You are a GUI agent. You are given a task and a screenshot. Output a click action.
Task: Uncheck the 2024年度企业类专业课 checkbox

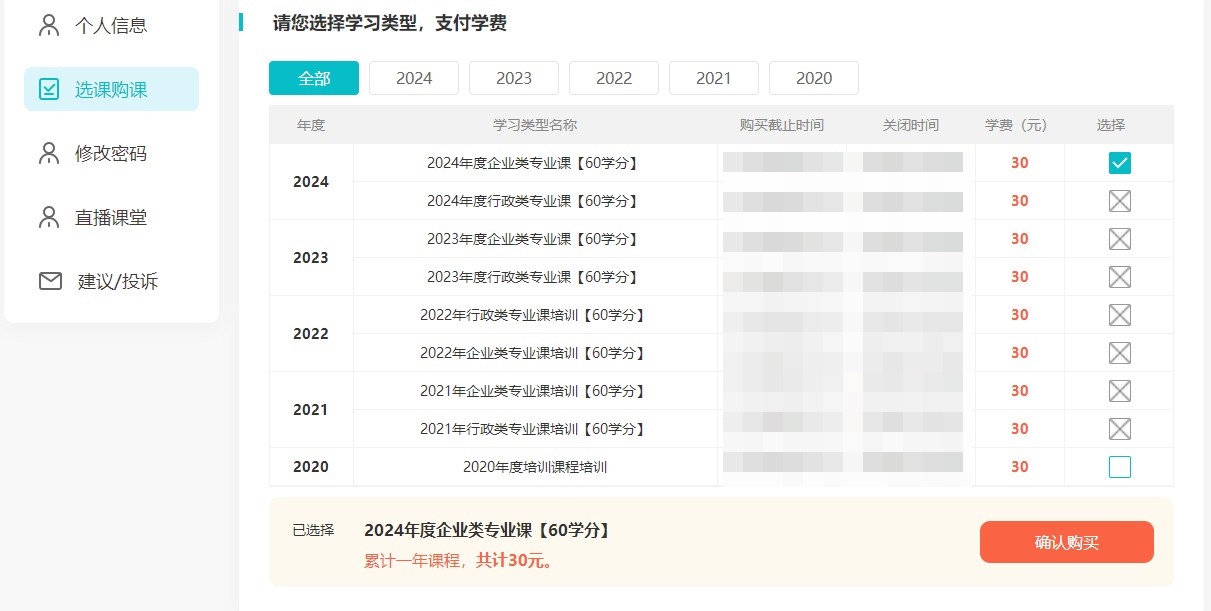tap(1119, 163)
